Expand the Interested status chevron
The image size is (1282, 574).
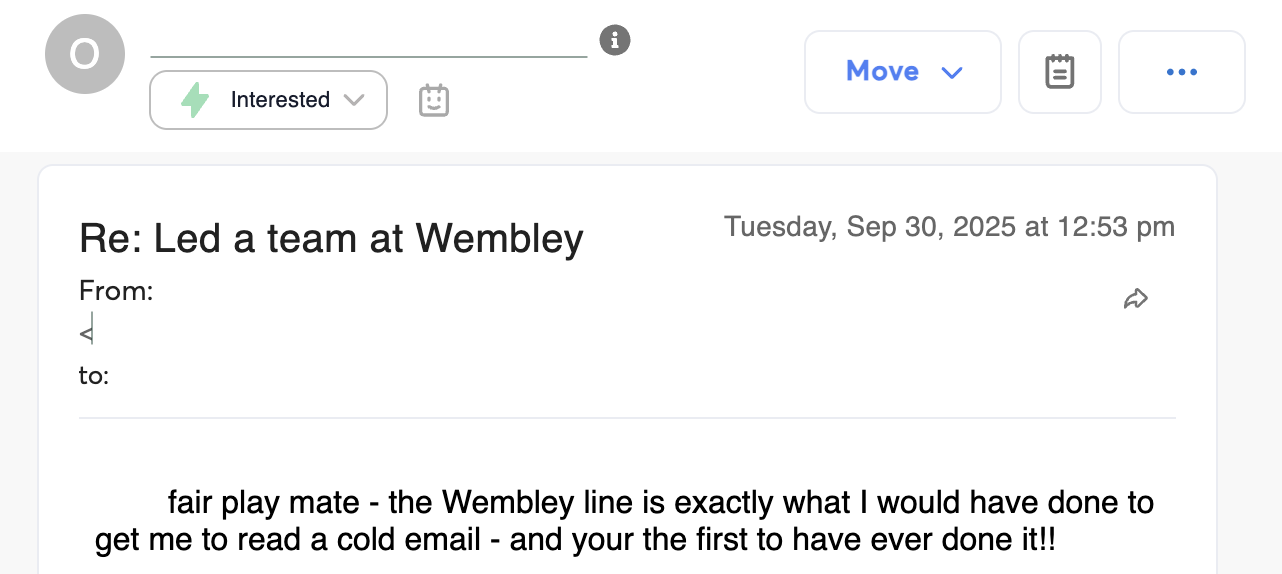(x=353, y=100)
